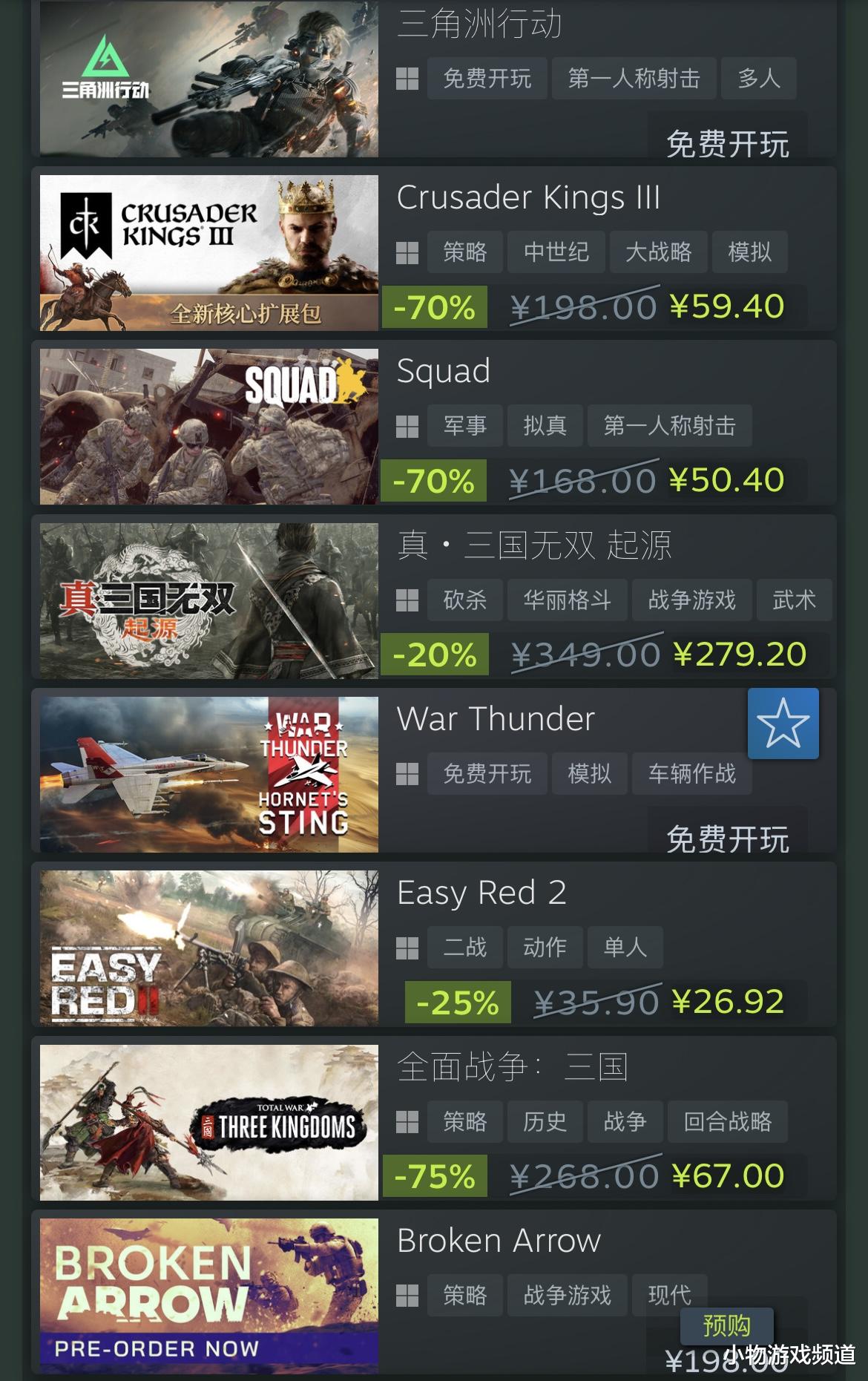868x1381 pixels.
Task: Select the 策略 tag under Crusader Kings III
Action: [x=465, y=252]
